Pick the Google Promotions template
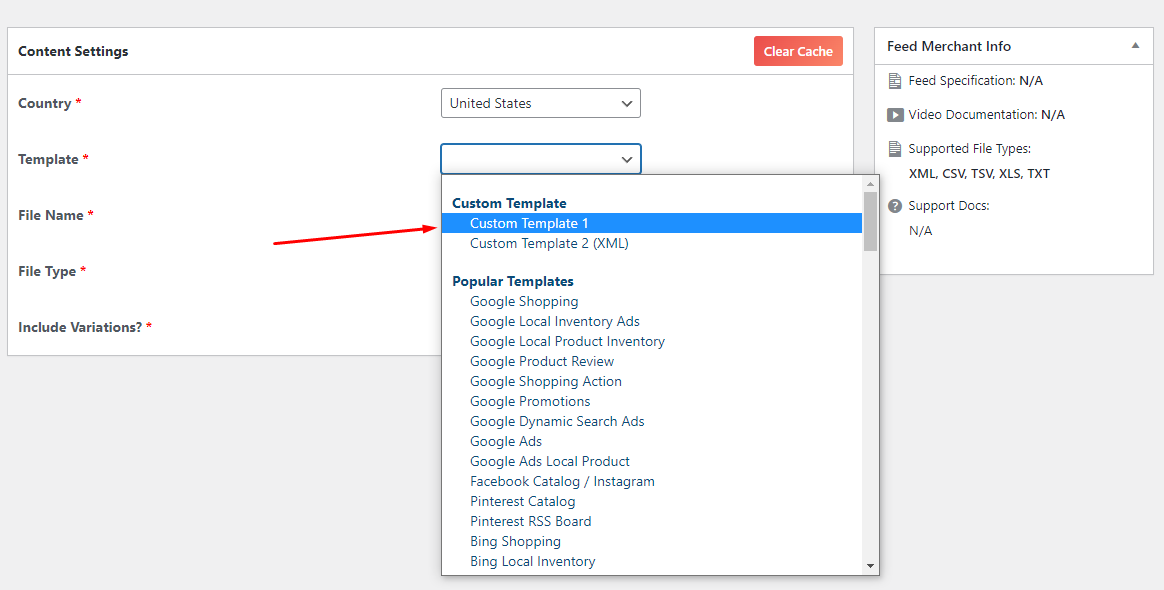Screen dimensions: 1164x590 (652, 401)
